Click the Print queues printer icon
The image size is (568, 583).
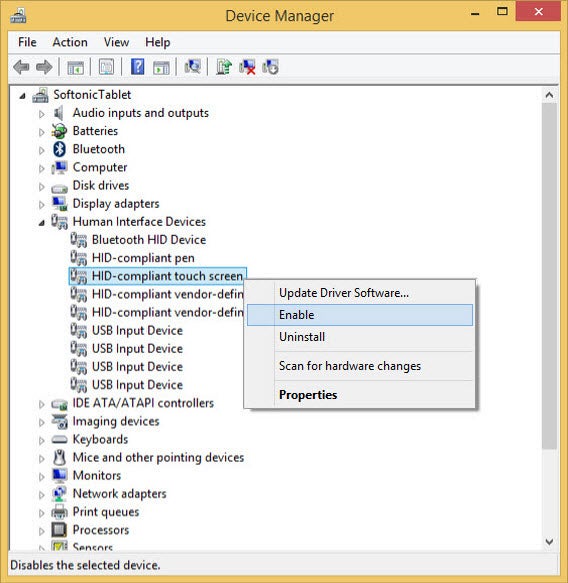point(59,512)
